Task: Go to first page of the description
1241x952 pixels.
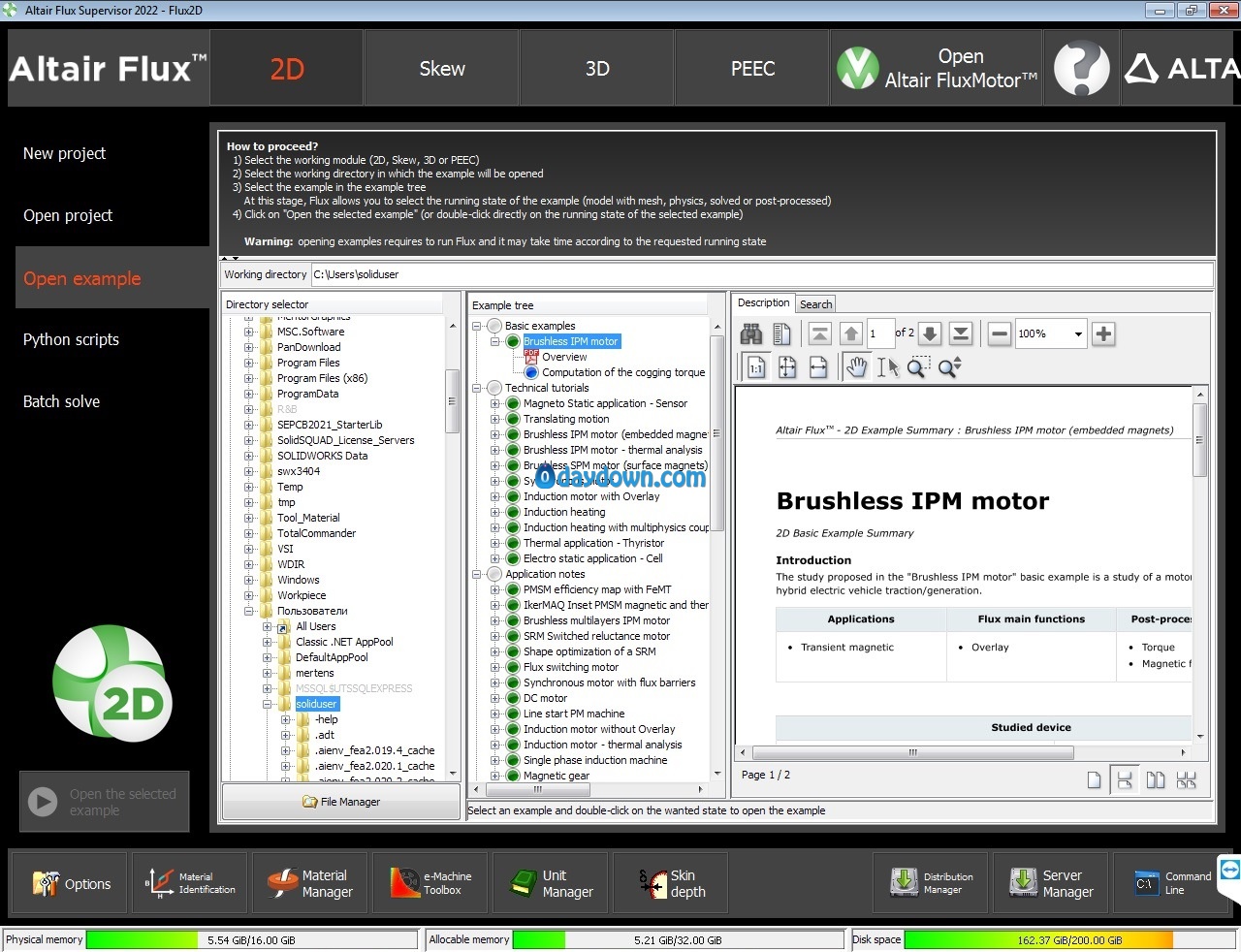Action: tap(819, 334)
